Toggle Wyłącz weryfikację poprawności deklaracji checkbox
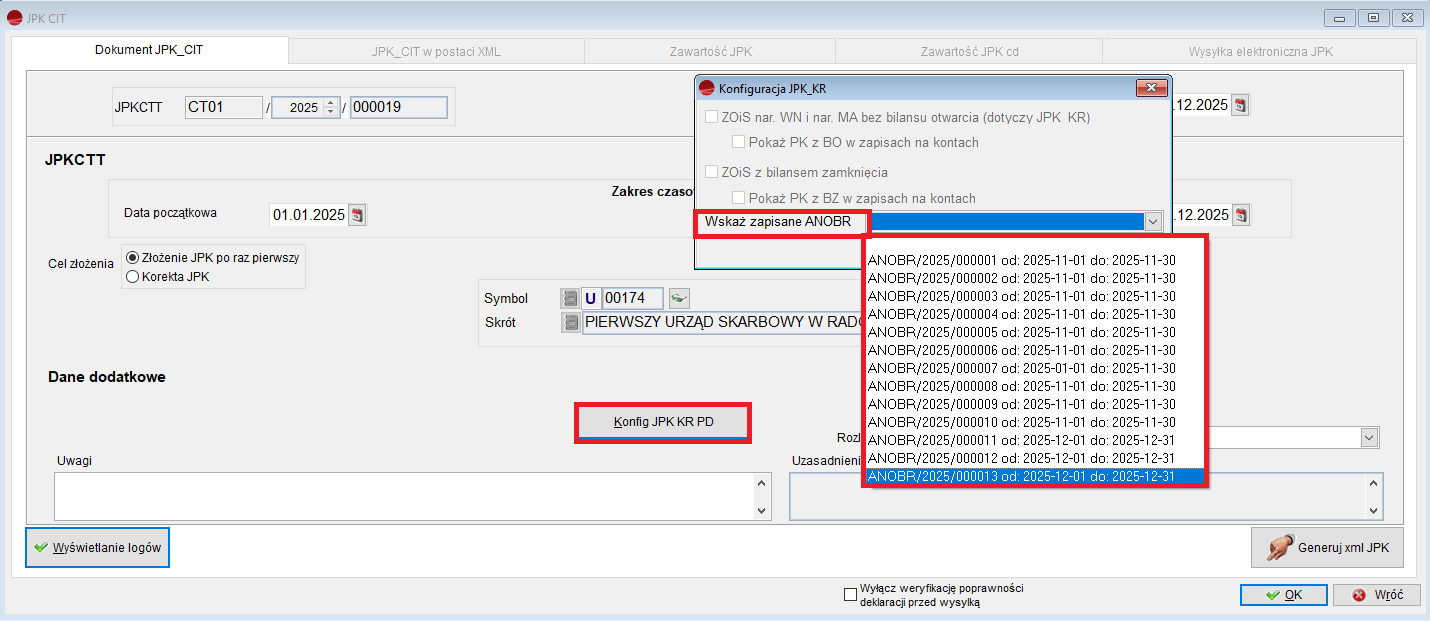 point(851,595)
